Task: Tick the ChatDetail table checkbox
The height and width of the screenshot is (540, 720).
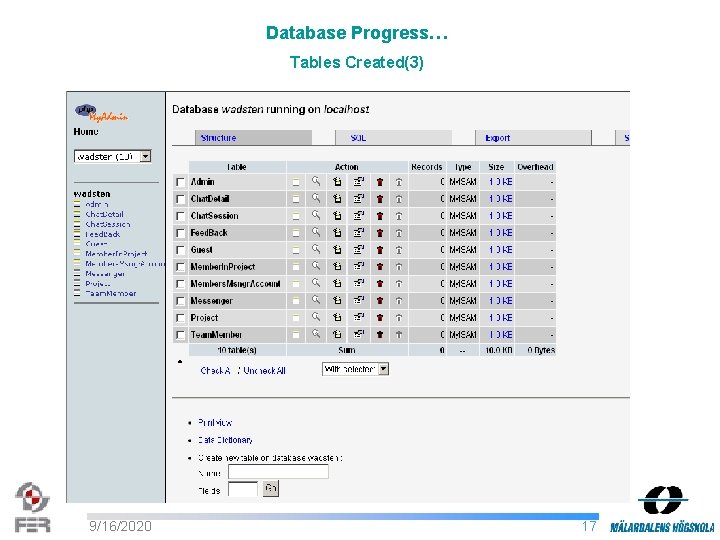Action: pyautogui.click(x=180, y=199)
